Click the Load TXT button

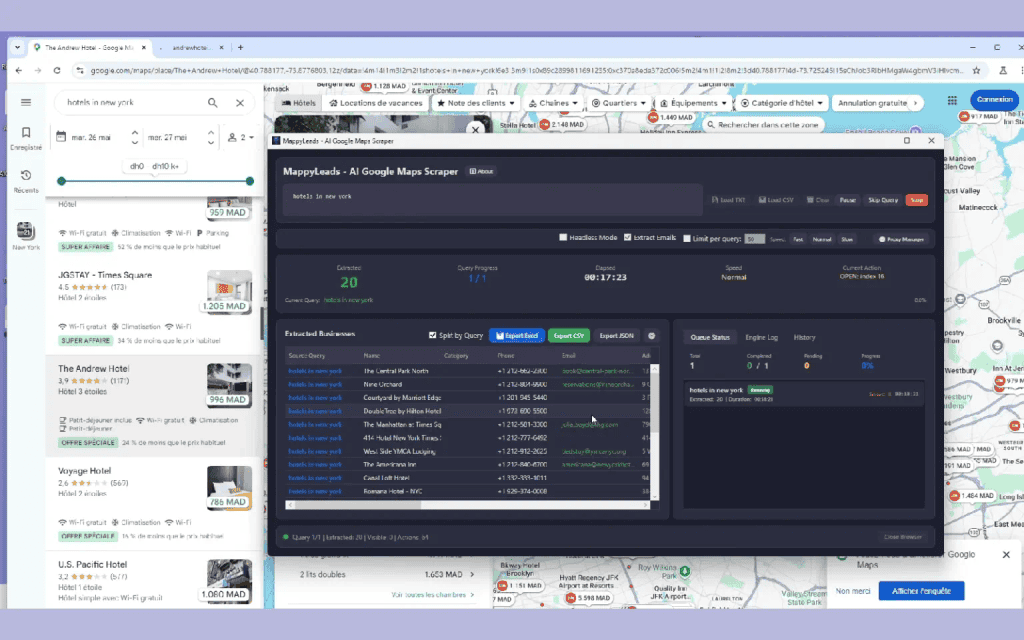click(x=728, y=200)
